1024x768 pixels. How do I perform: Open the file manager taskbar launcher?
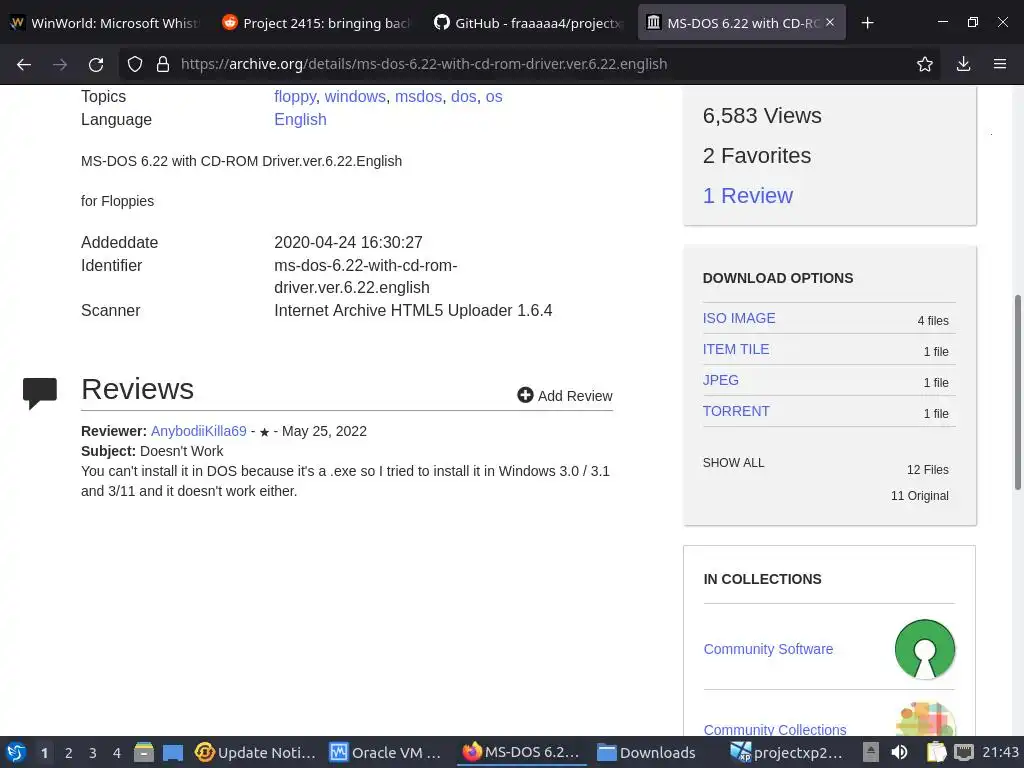(x=144, y=752)
